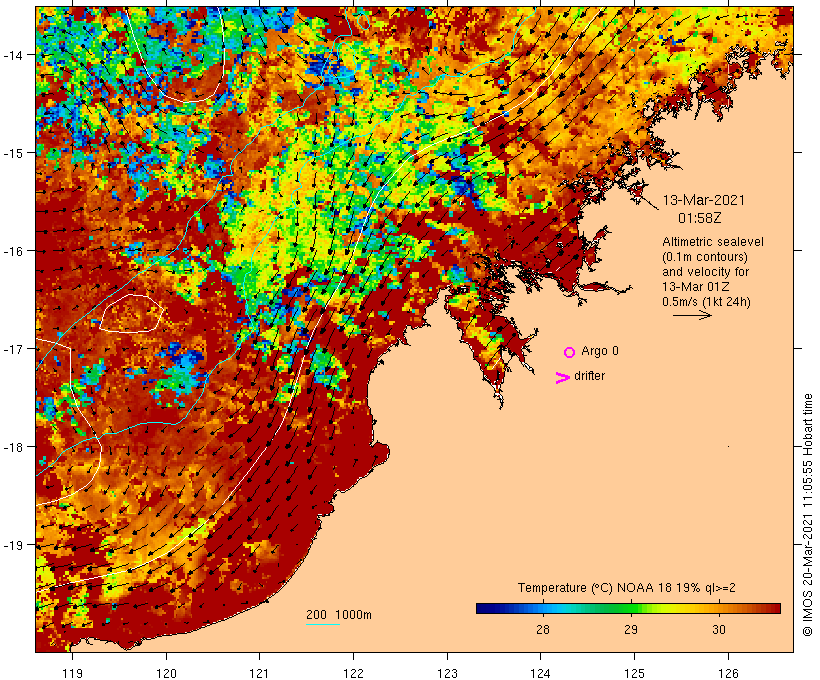Screen dimensions: 820x680
Task: Click the longitude label 119
Action: click(72, 673)
